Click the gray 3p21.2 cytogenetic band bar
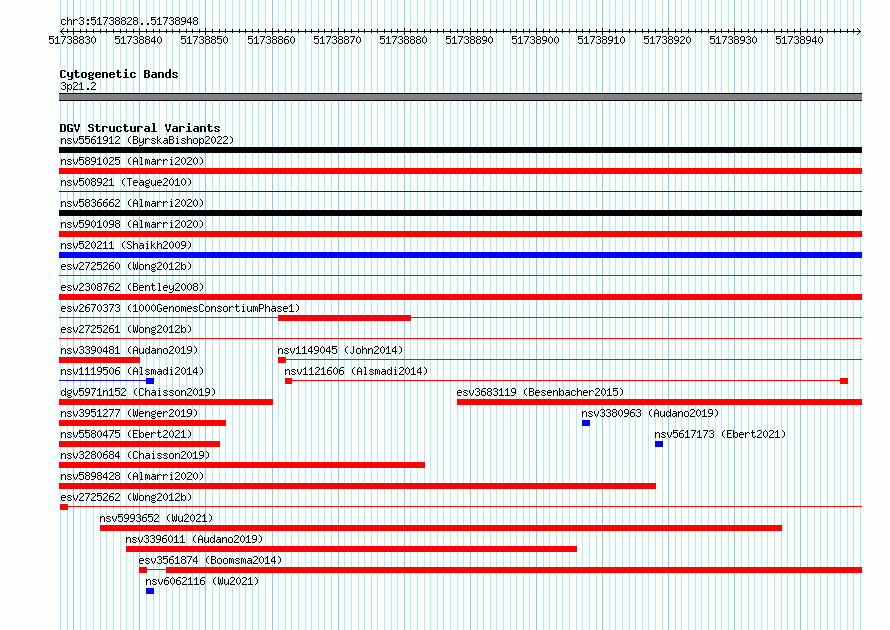 [460, 97]
